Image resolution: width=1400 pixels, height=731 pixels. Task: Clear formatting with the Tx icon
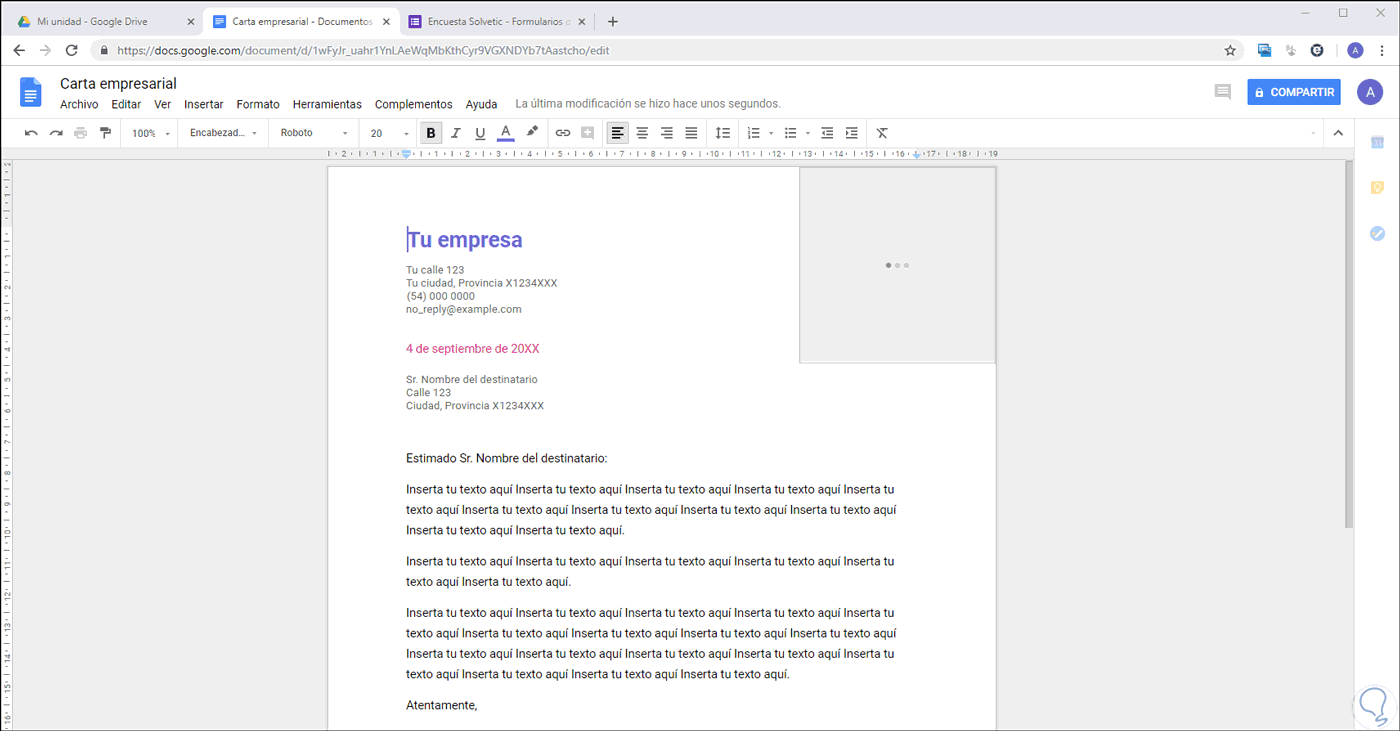pyautogui.click(x=882, y=133)
